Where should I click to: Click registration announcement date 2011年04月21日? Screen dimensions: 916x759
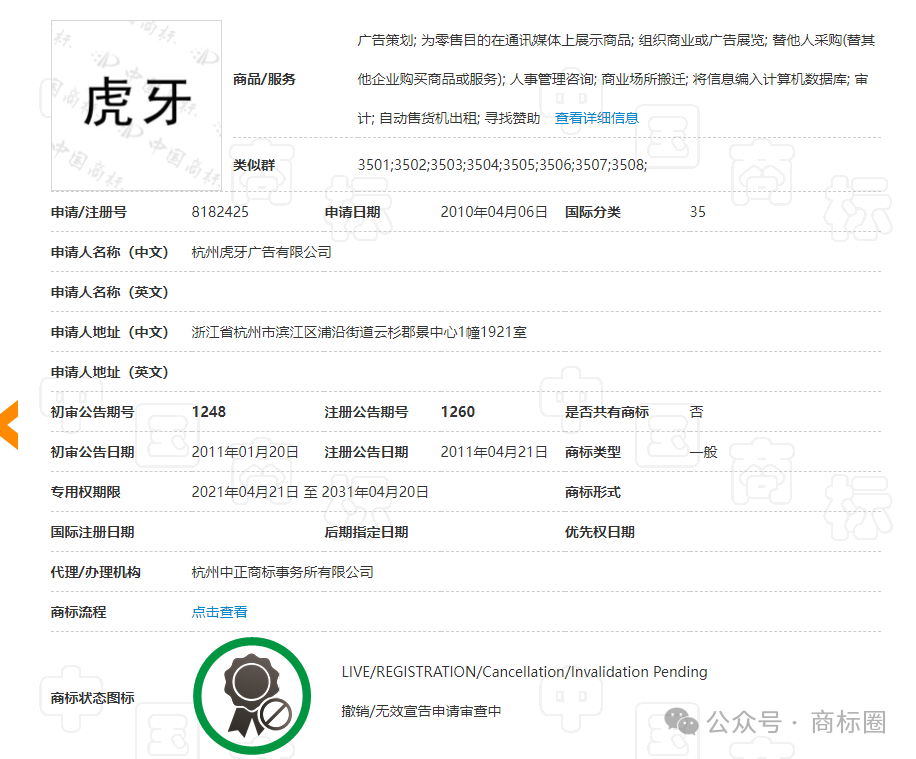[494, 452]
